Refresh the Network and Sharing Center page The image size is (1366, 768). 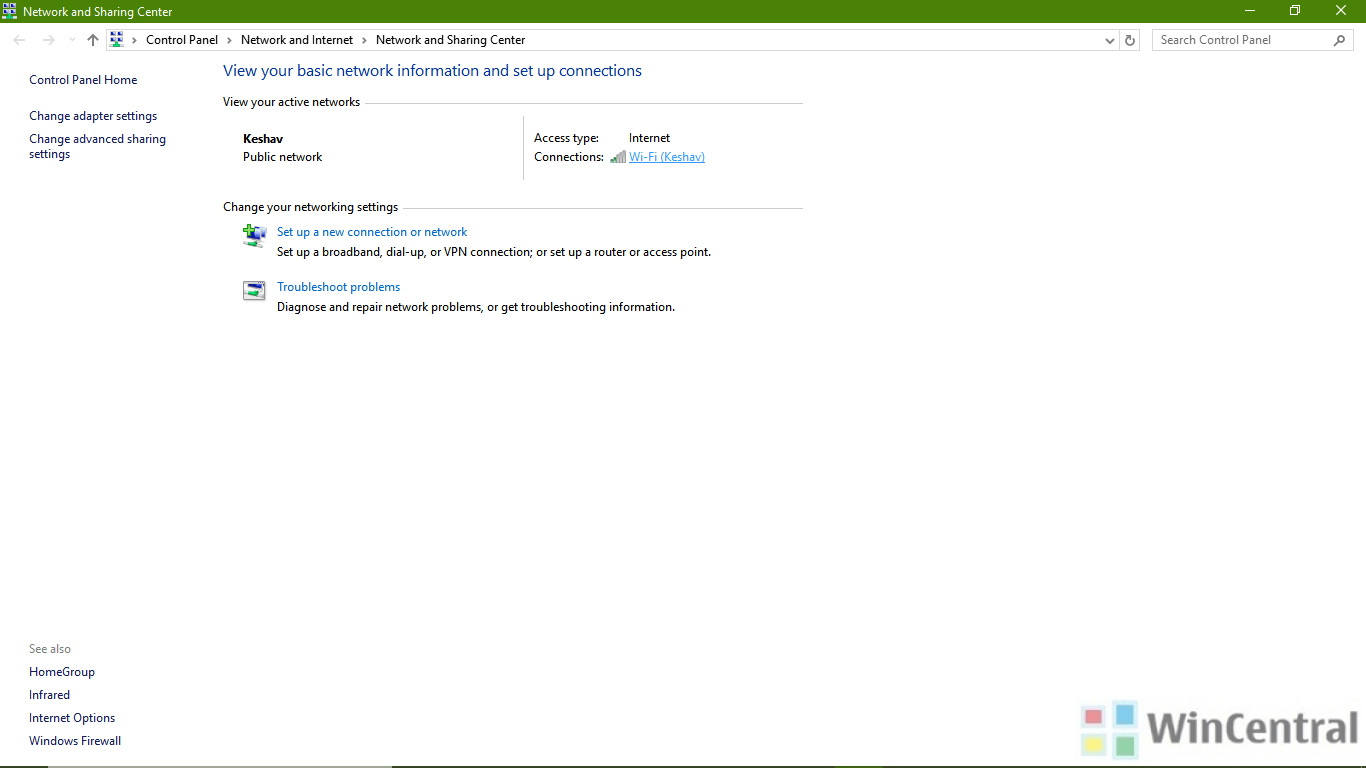coord(1130,40)
